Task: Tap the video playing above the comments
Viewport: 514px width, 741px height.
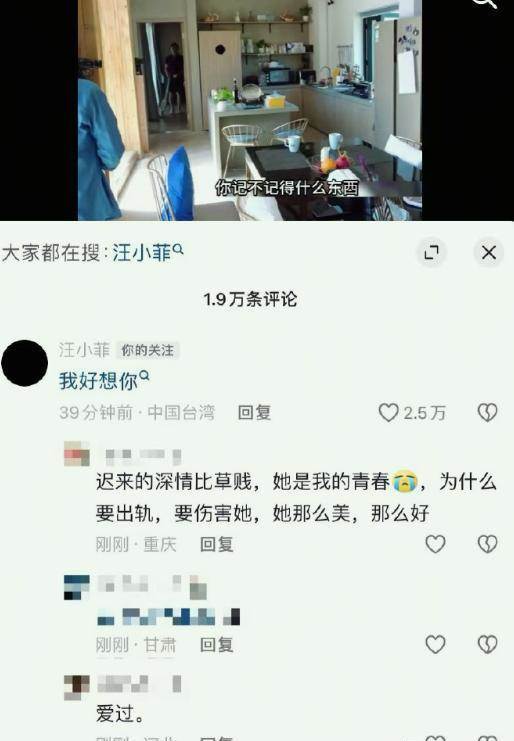Action: [x=250, y=110]
